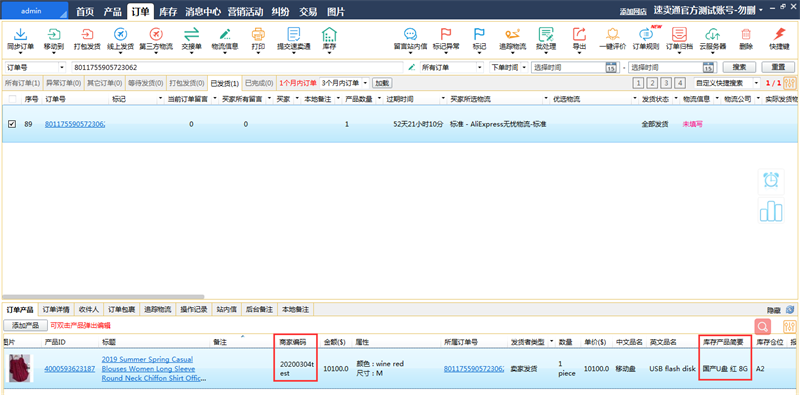Click the 添加产品 add product button
Image resolution: width=800 pixels, height=395 pixels.
pos(26,325)
